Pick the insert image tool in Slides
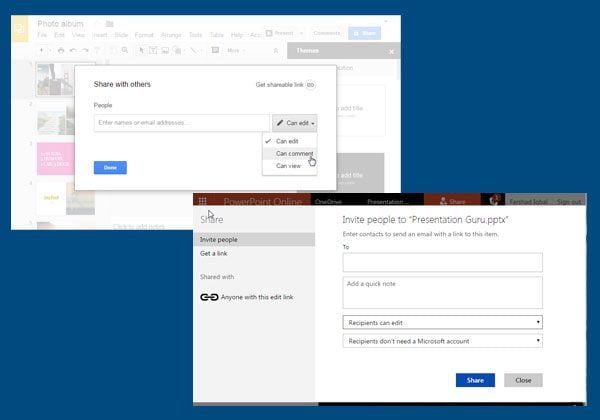 [x=165, y=50]
